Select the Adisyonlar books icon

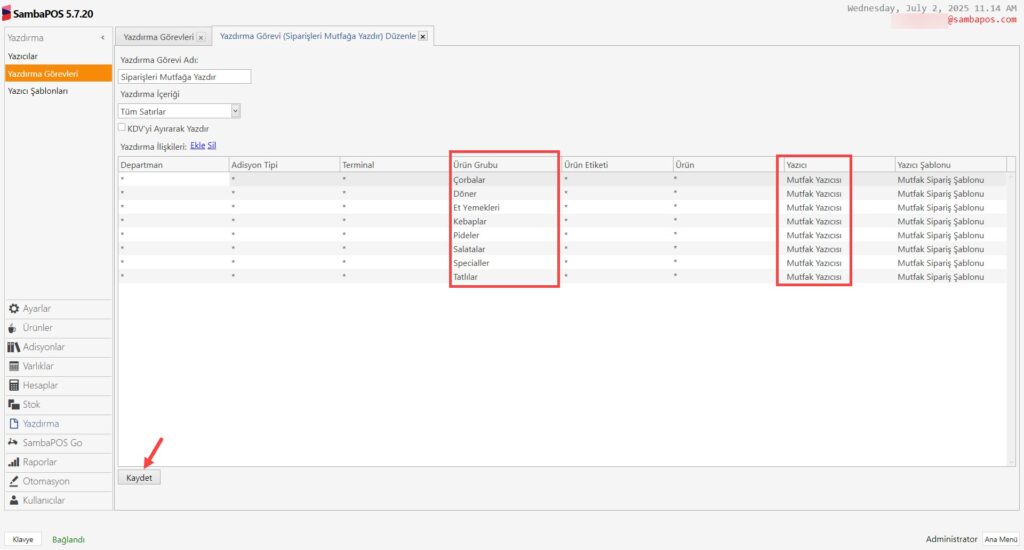coord(14,347)
